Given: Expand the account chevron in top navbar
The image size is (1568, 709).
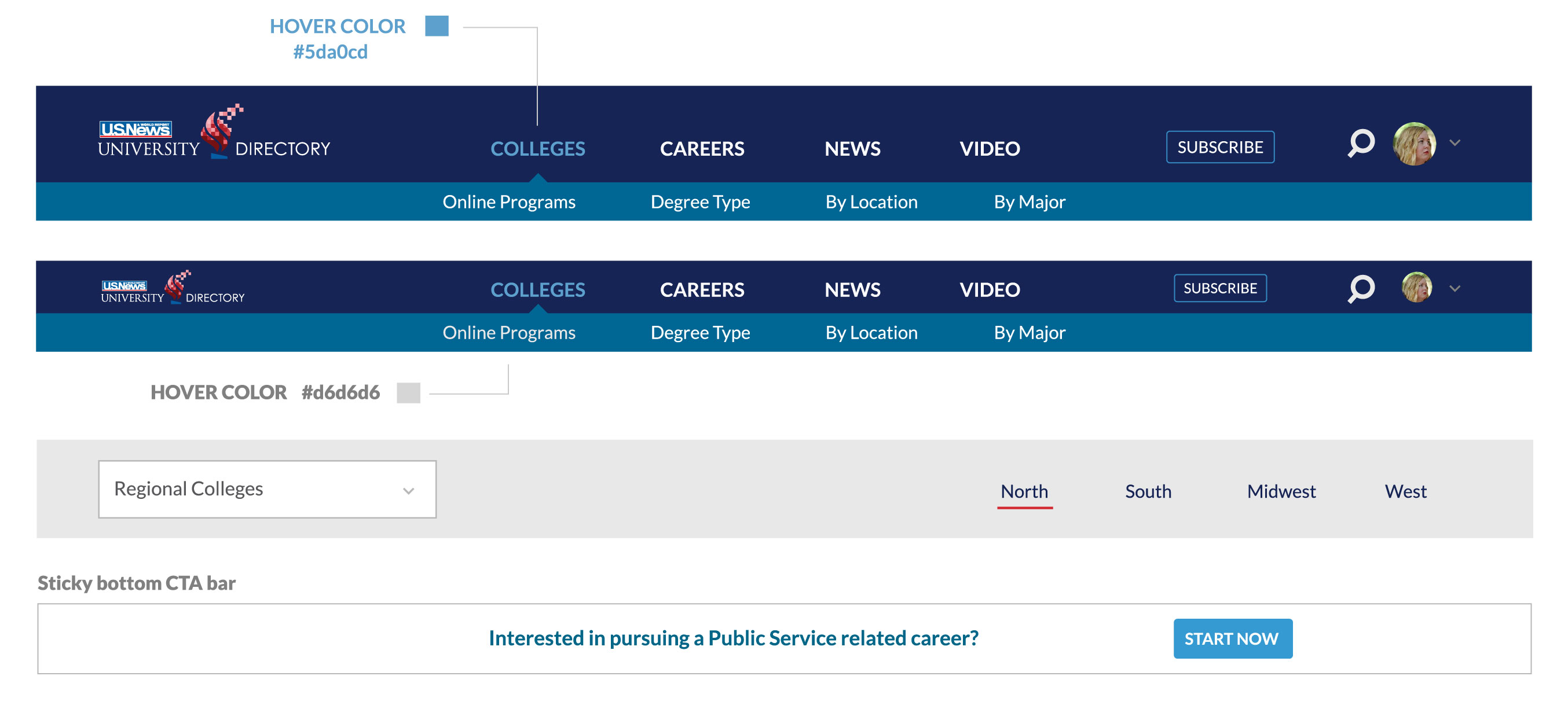Looking at the screenshot, I should click(x=1454, y=143).
